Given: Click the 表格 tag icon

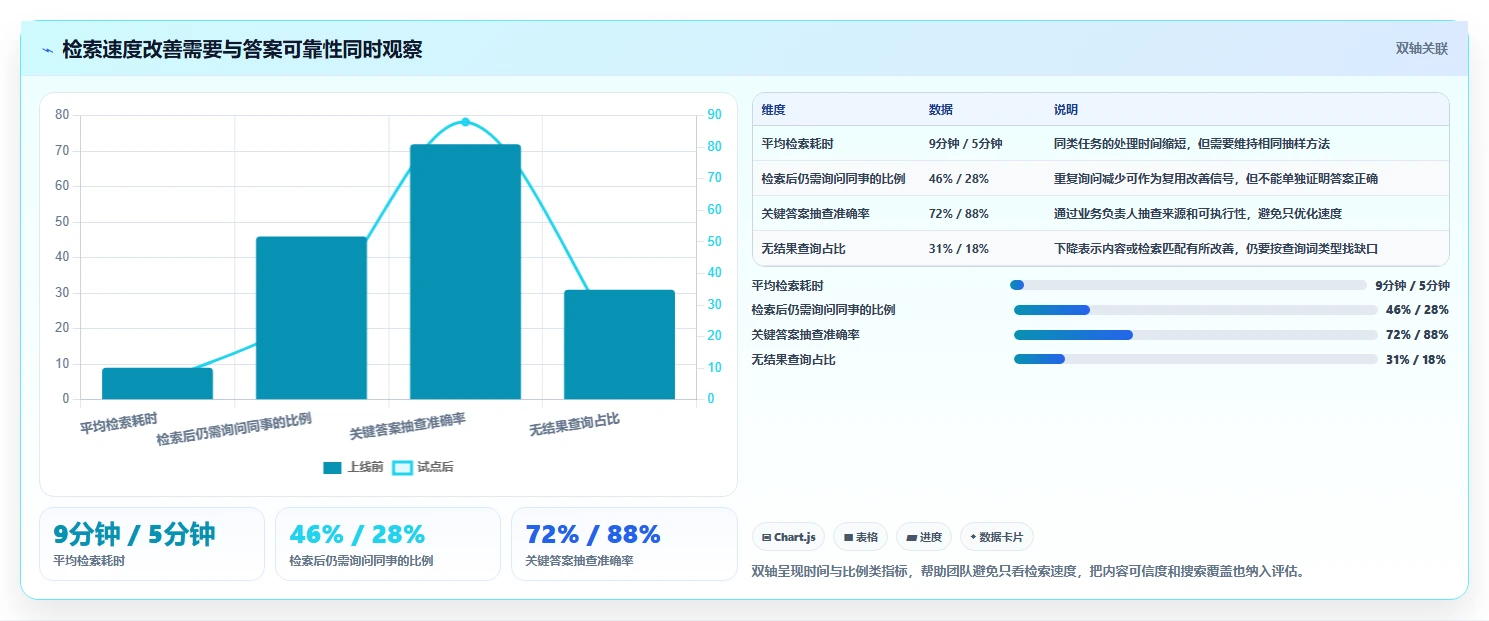Looking at the screenshot, I should click(848, 538).
